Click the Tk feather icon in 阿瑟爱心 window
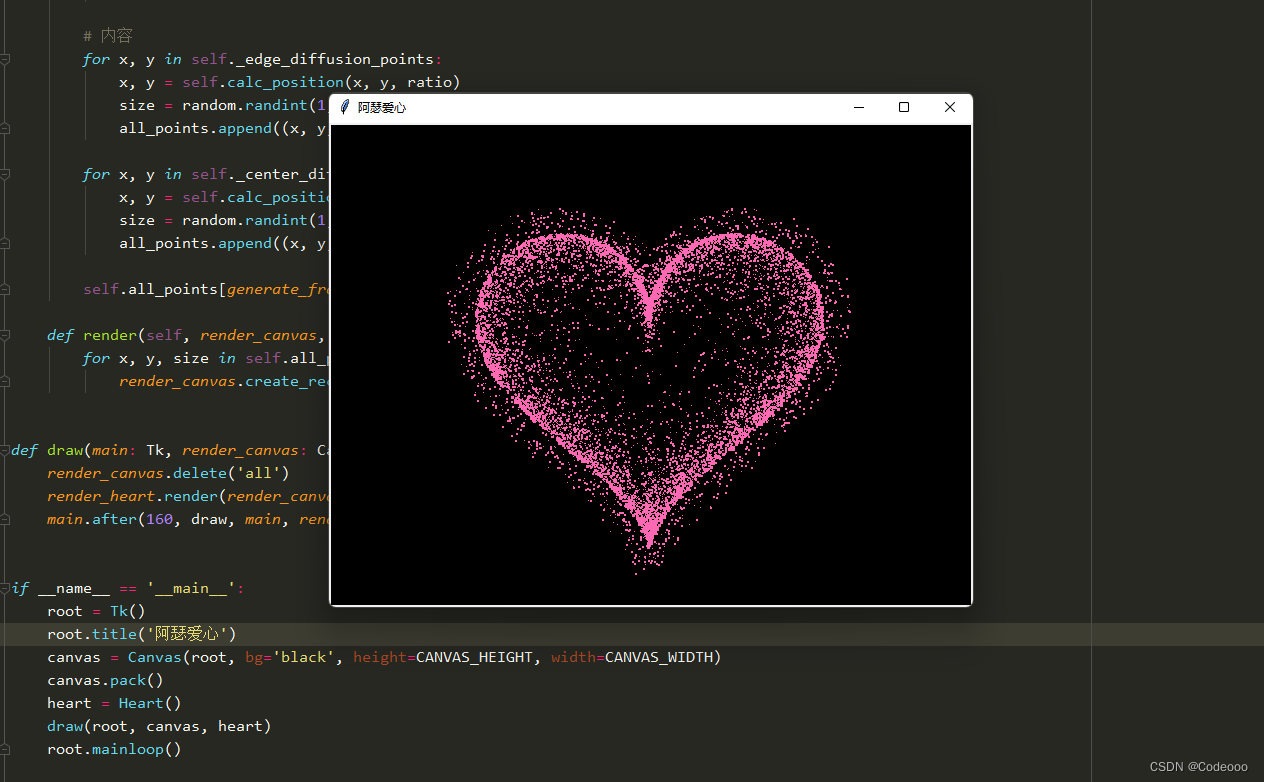 (x=345, y=107)
